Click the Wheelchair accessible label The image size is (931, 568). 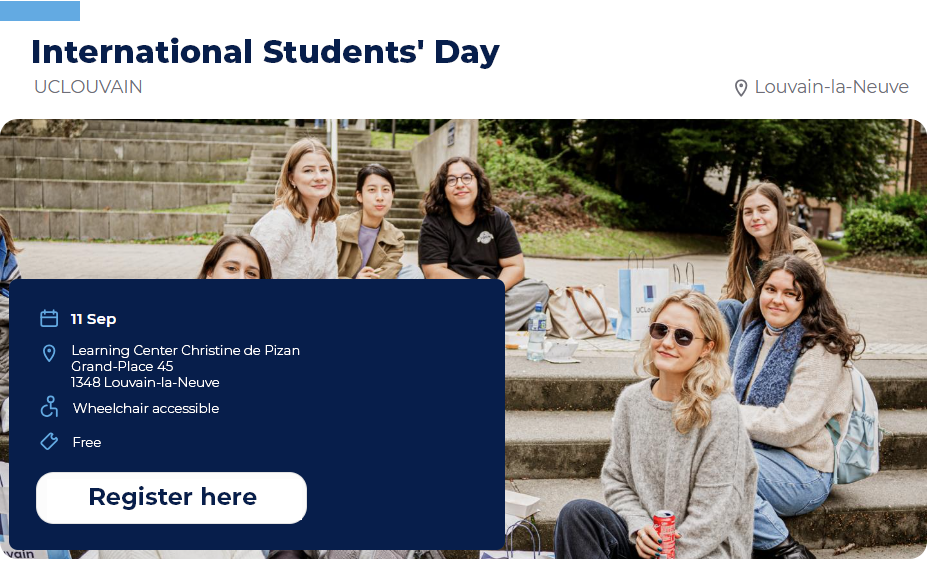point(146,408)
